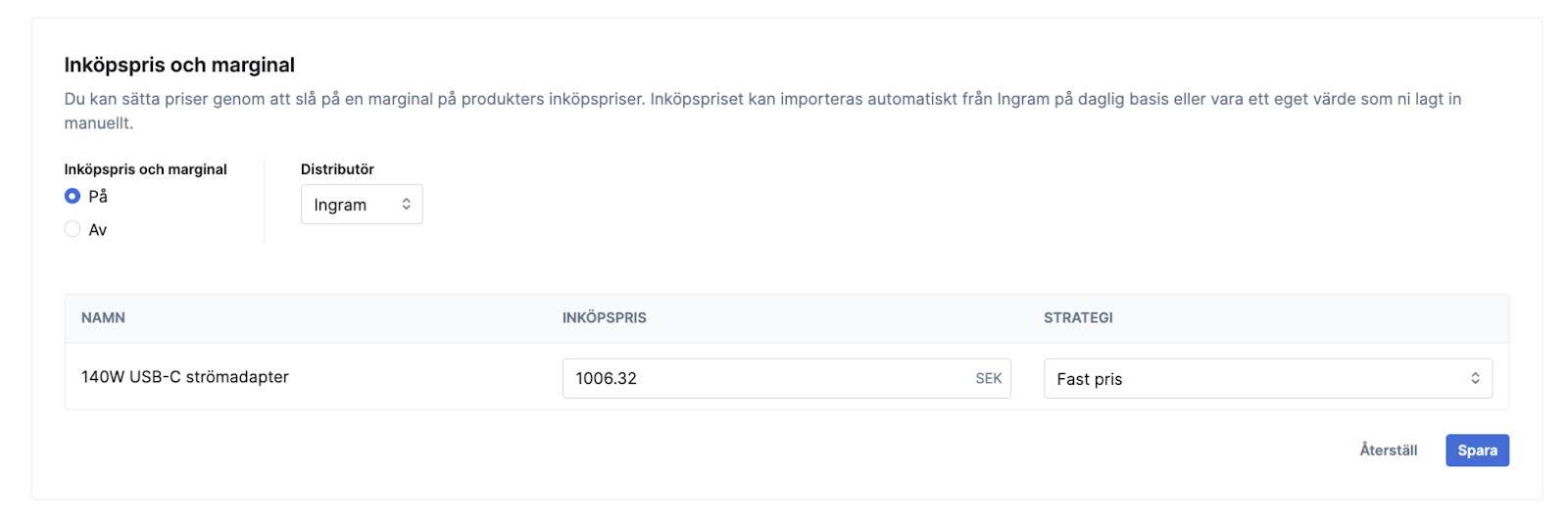Click the inköpspris field showing 1006.32
The image size is (1568, 521).
[764, 379]
